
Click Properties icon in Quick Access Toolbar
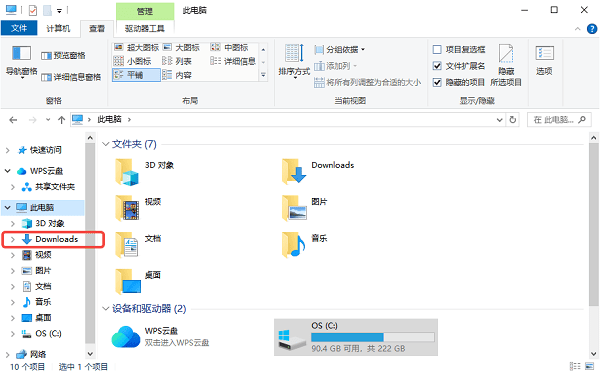point(33,10)
